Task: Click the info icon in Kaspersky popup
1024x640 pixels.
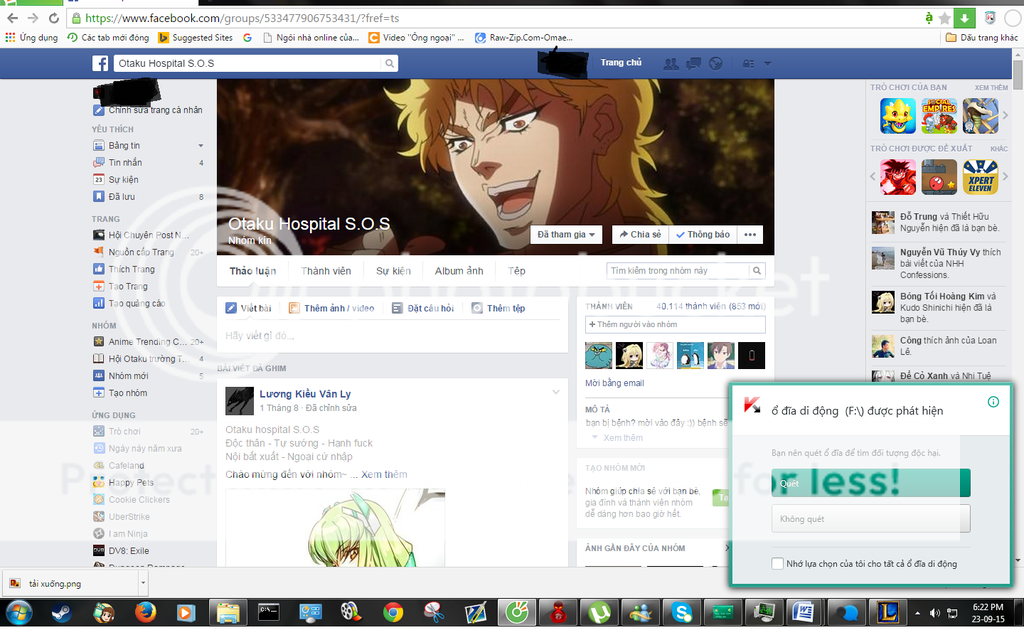Action: tap(993, 402)
